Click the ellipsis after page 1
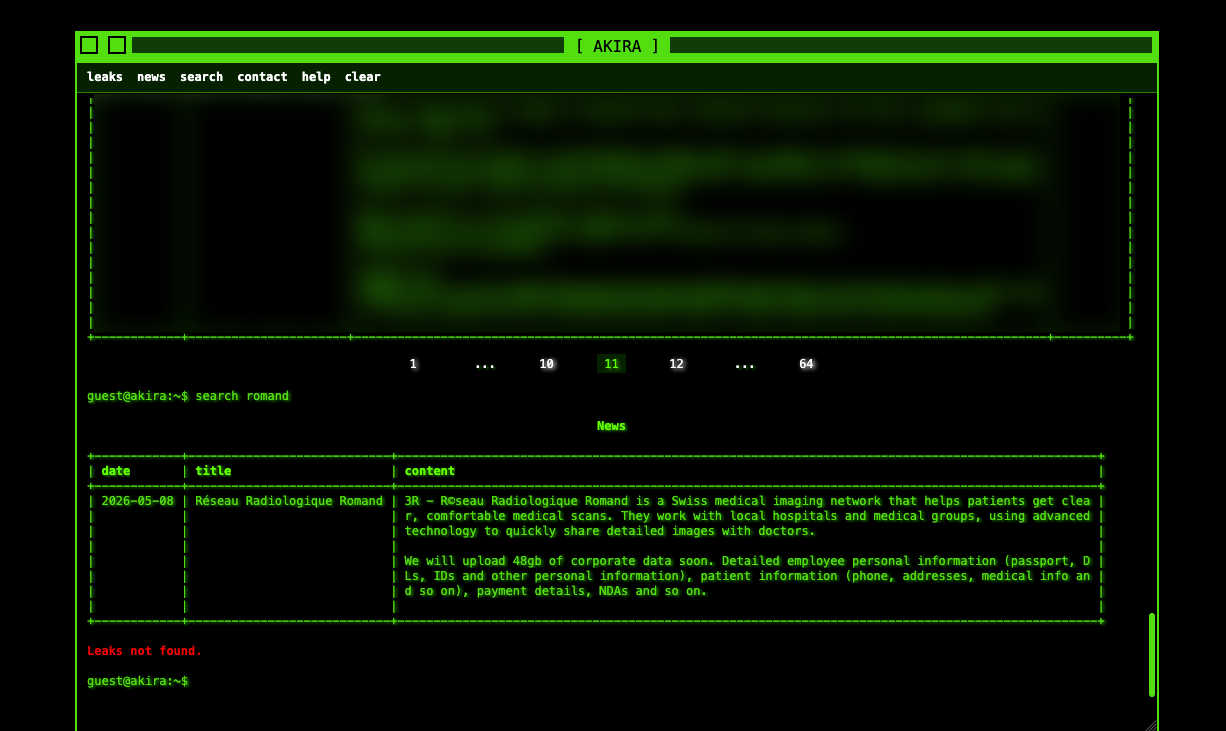The width and height of the screenshot is (1226, 731). tap(485, 364)
